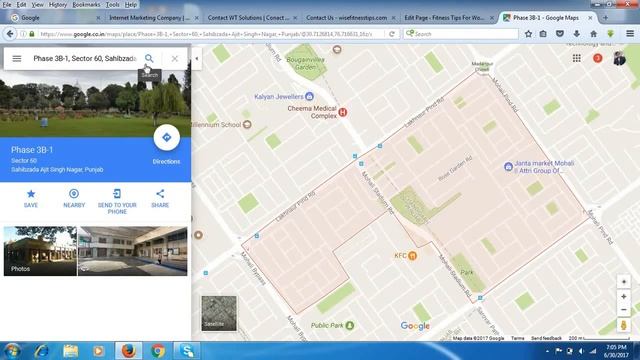Select the Street View pegman icon
This screenshot has width=640, height=360.
(624, 325)
